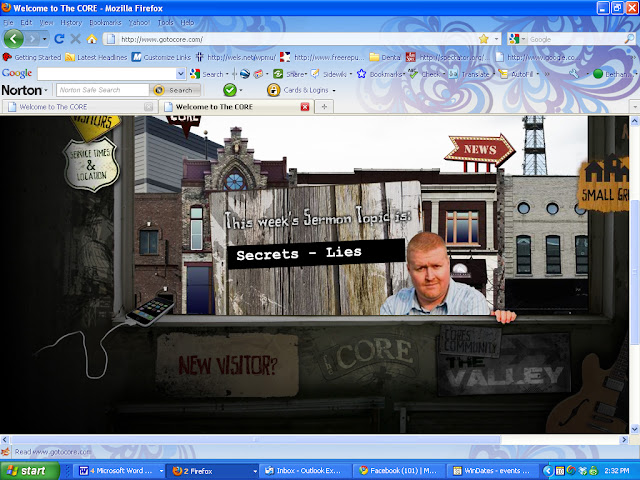Click the Google Earth globe toolbar icon
Screen dimensions: 640x480
(245, 74)
